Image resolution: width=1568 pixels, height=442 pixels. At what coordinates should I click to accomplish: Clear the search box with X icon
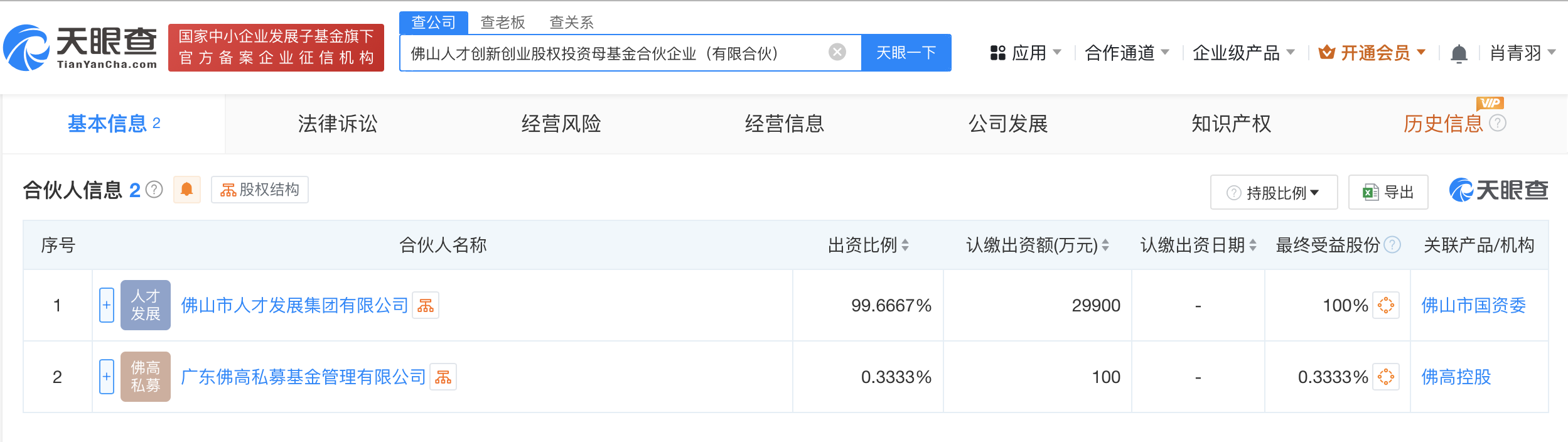(x=837, y=52)
